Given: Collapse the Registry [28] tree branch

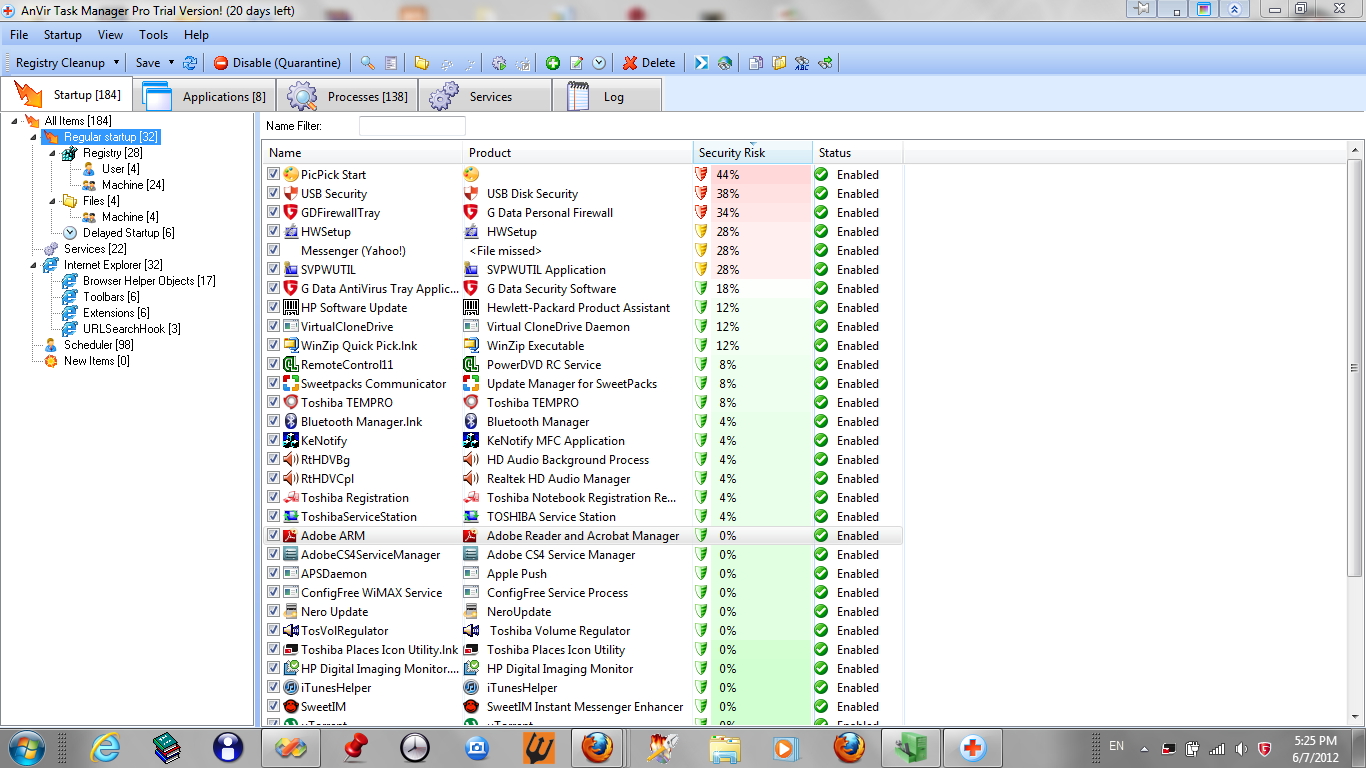Looking at the screenshot, I should coord(52,153).
